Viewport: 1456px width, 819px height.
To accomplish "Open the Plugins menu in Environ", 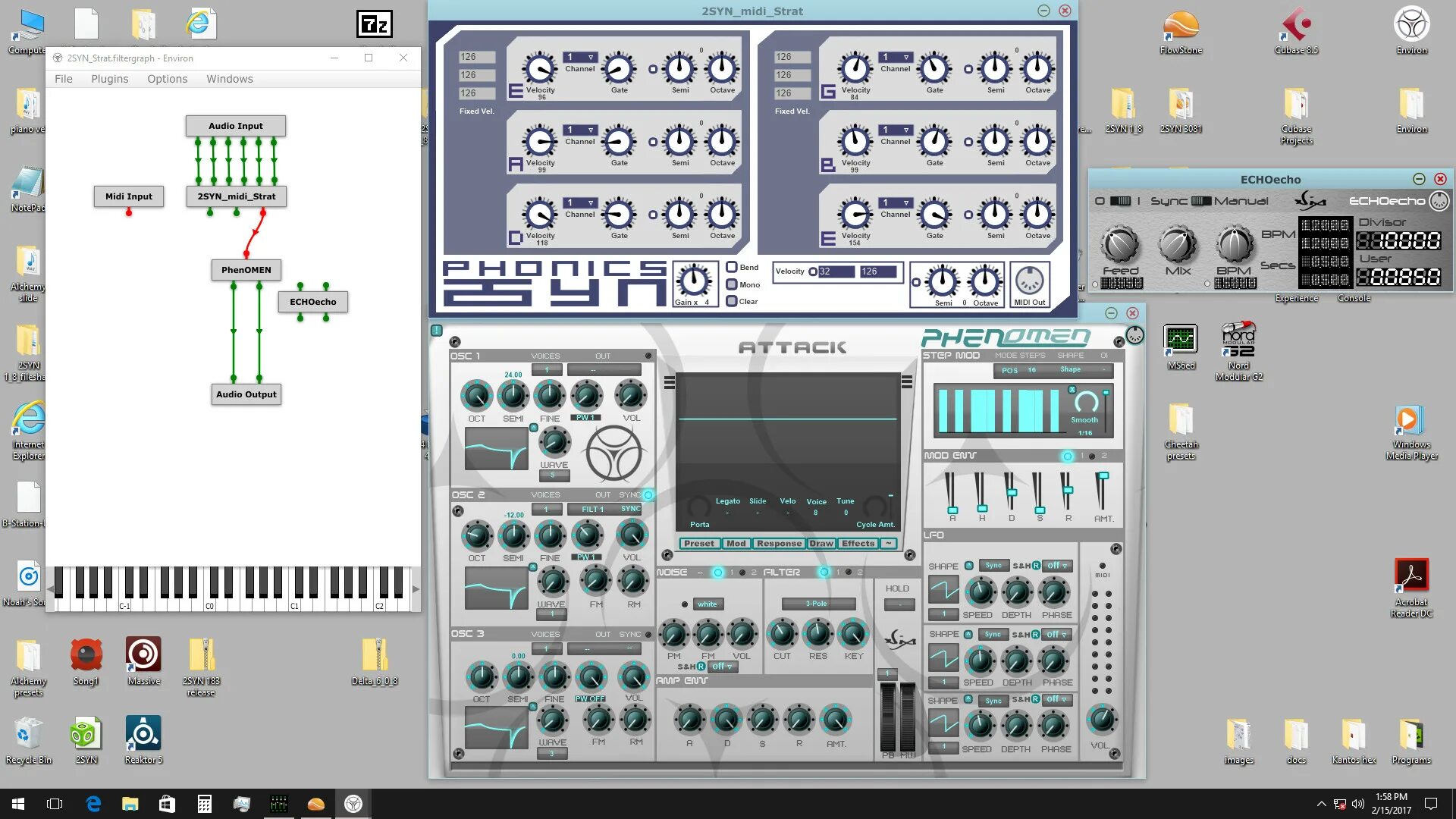I will pyautogui.click(x=110, y=79).
